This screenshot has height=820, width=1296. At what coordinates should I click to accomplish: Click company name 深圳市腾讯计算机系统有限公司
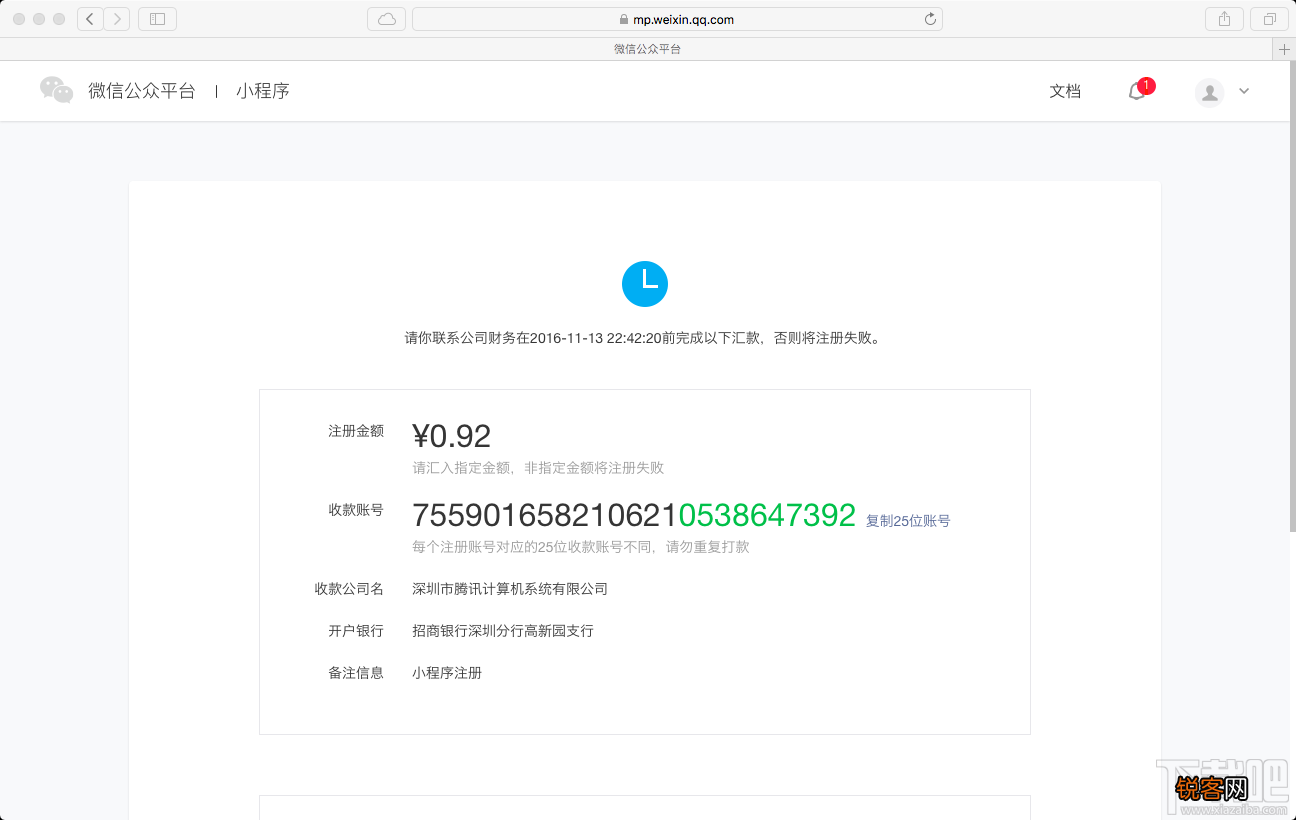[510, 589]
